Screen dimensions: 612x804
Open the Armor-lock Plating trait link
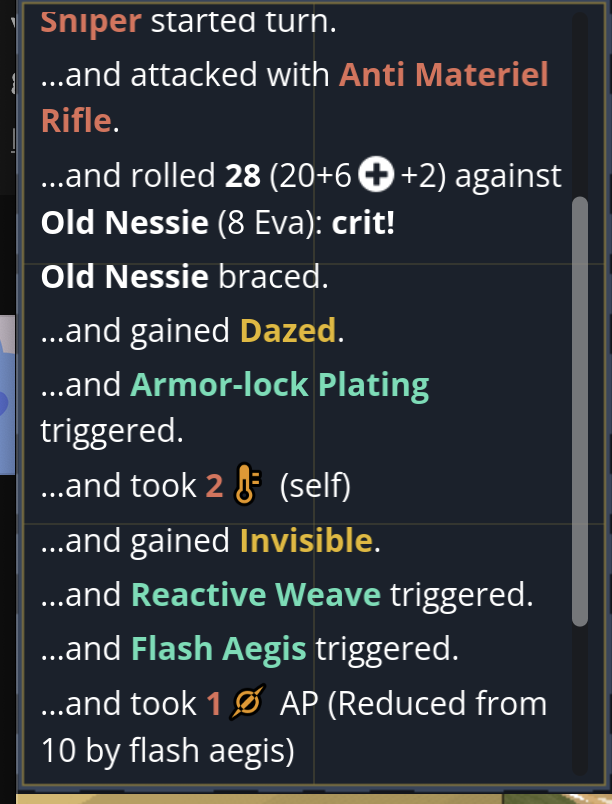pyautogui.click(x=279, y=386)
